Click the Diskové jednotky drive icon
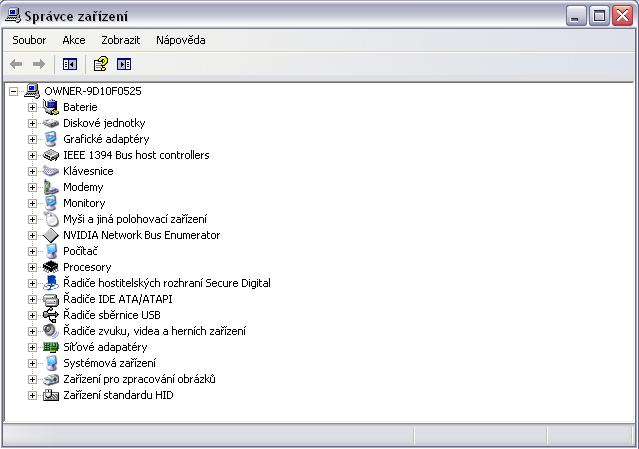The height and width of the screenshot is (449, 639). (x=51, y=123)
